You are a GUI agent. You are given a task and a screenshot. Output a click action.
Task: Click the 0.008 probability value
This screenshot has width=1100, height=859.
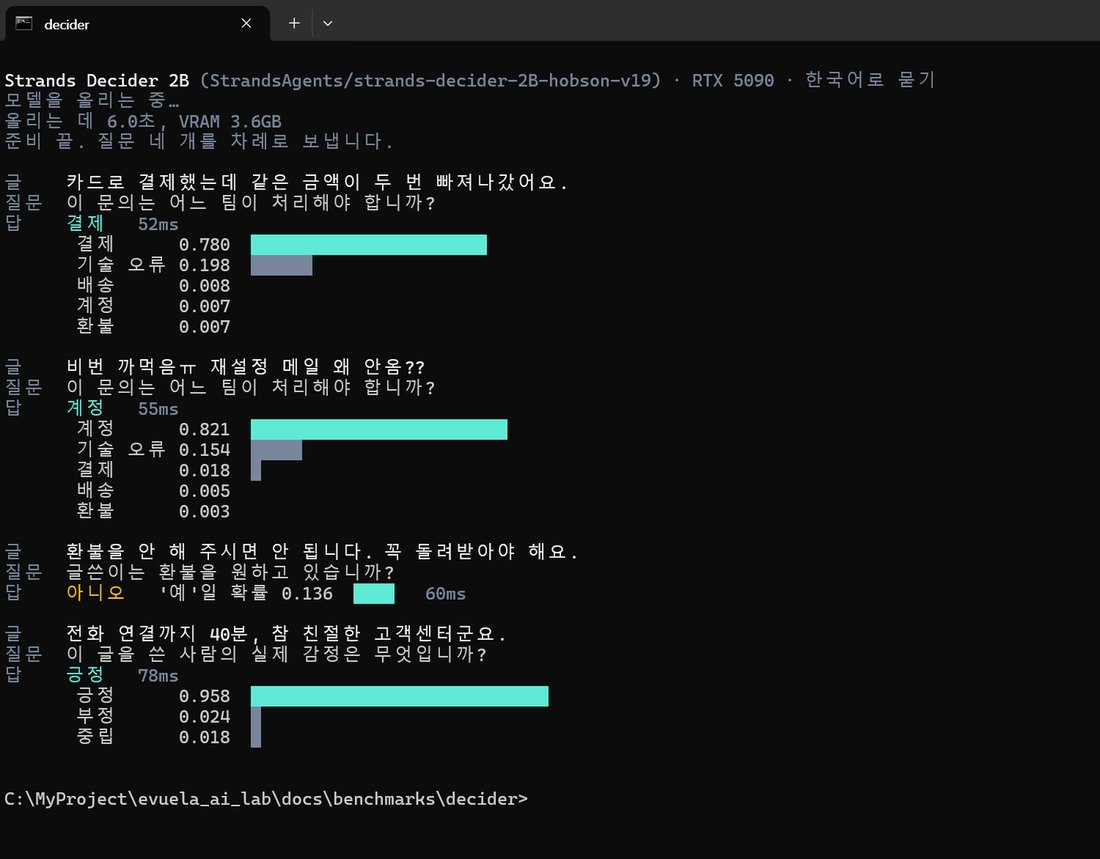[x=204, y=286]
